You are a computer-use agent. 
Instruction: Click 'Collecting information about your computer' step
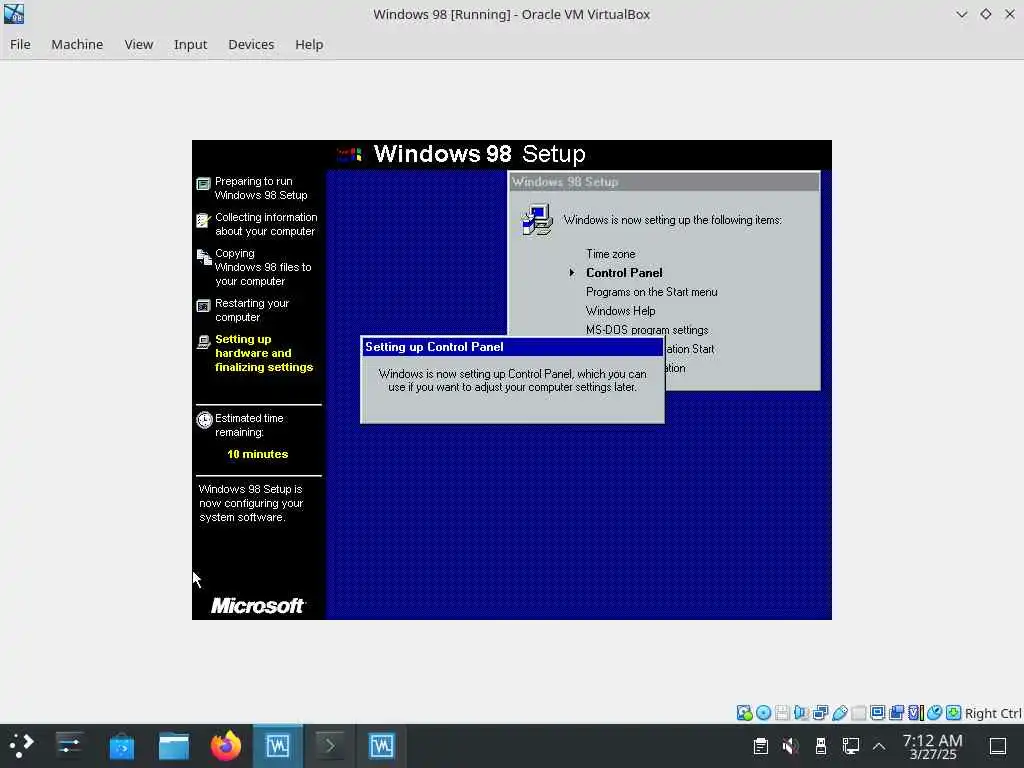[x=266, y=224]
